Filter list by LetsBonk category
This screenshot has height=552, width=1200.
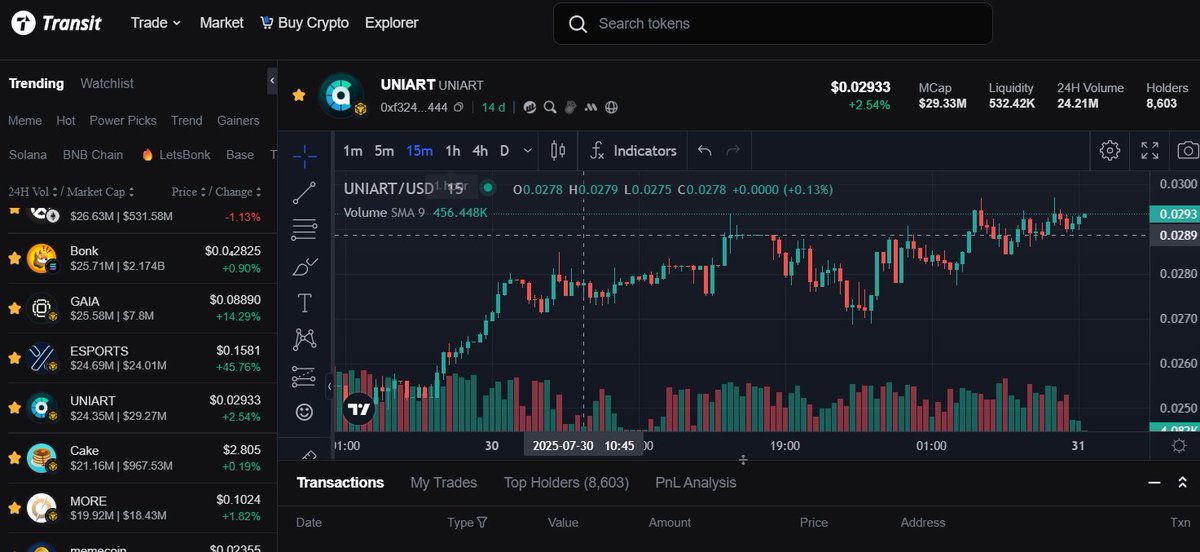[x=175, y=155]
